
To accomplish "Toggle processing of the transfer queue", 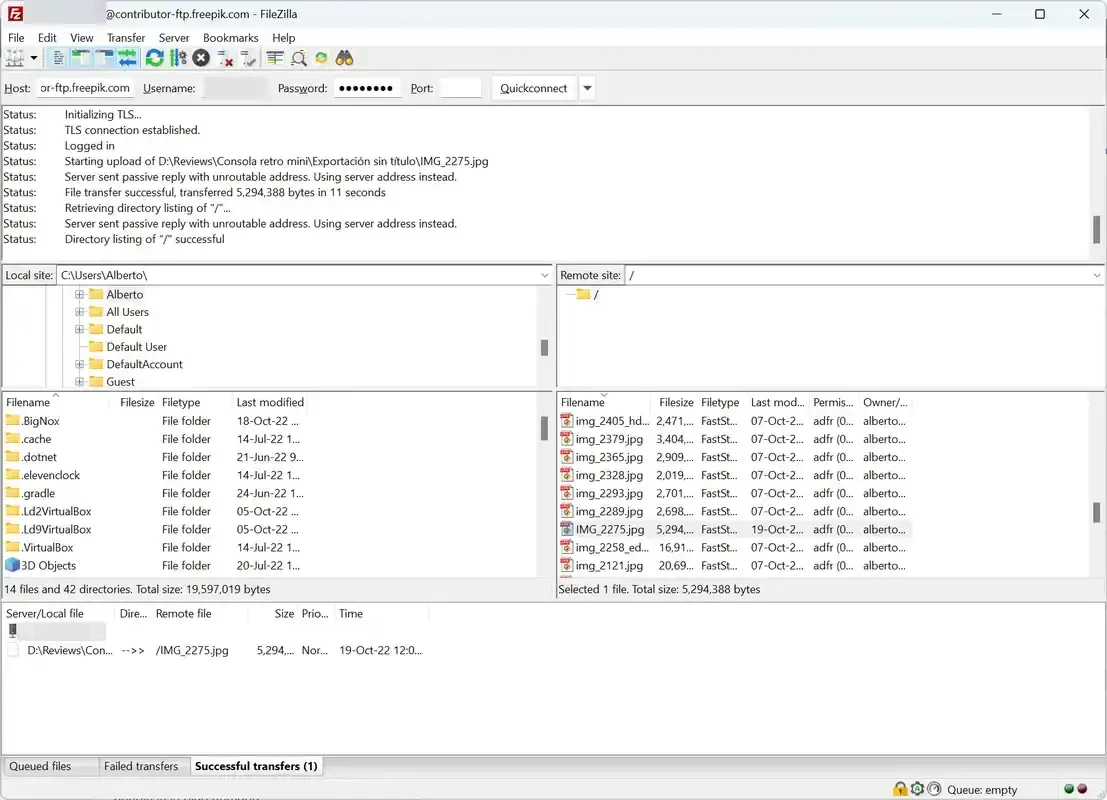I will point(178,59).
